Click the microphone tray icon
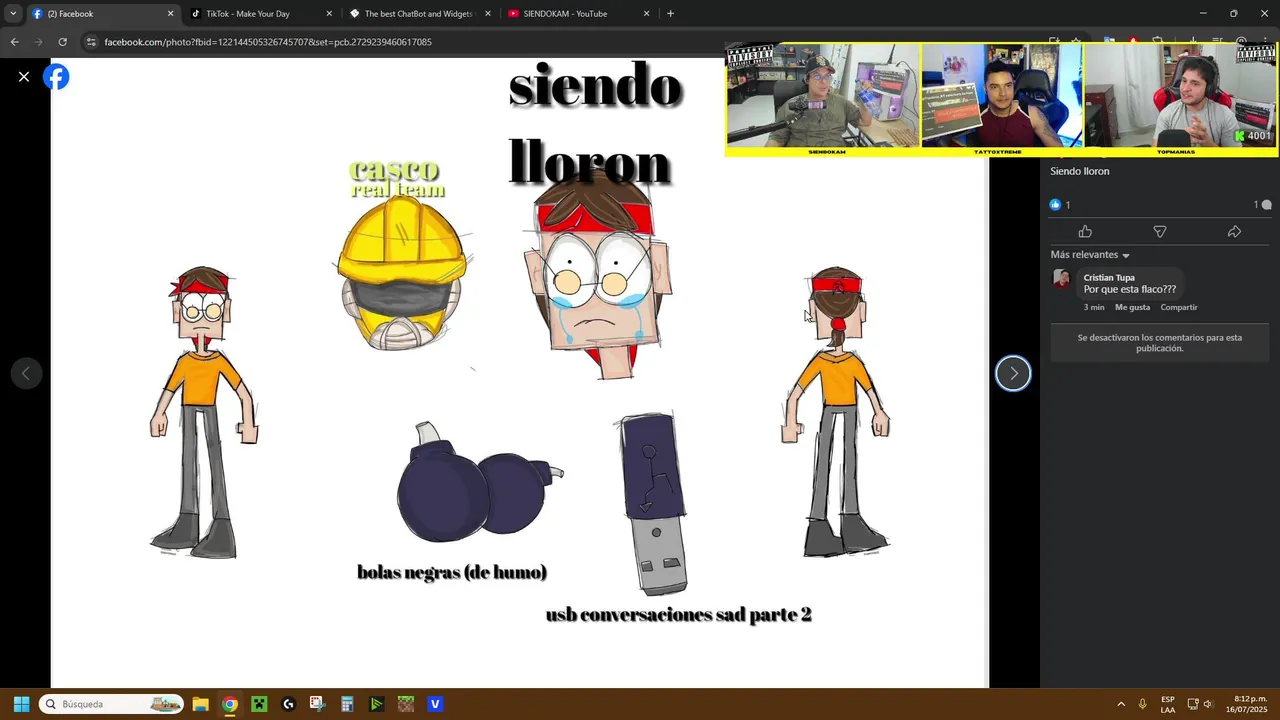The height and width of the screenshot is (720, 1280). 1142,704
